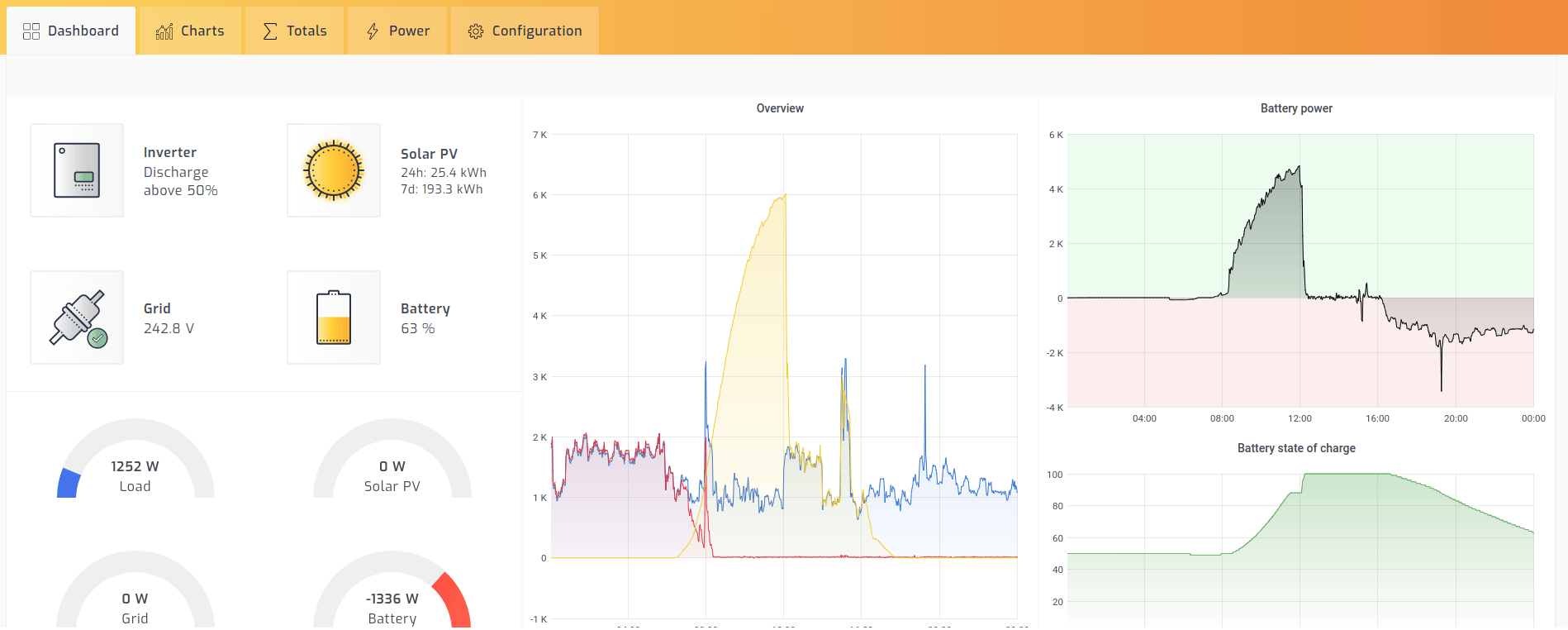Click the Overview chart title
1568x630 pixels.
point(780,108)
